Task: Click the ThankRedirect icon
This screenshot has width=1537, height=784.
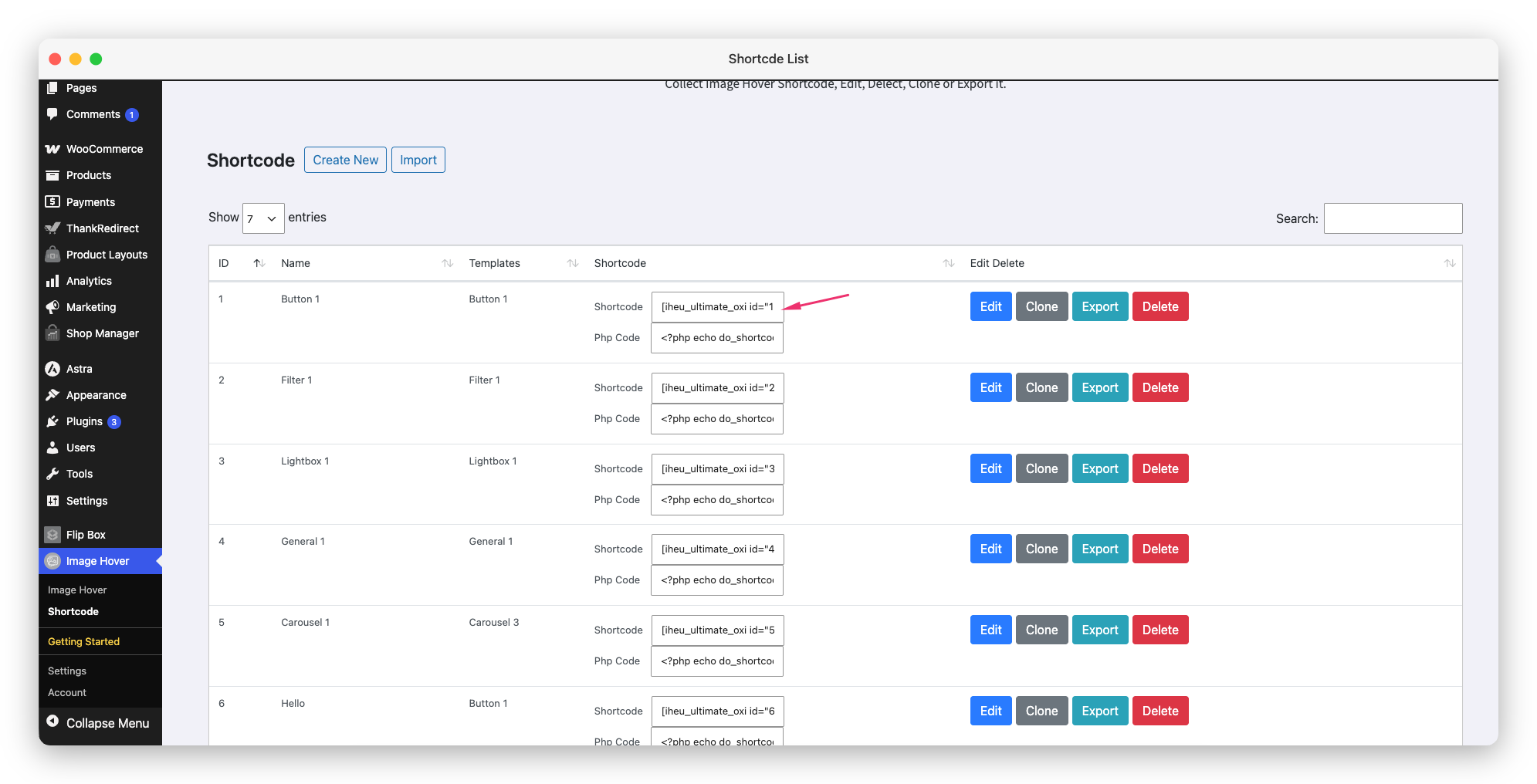Action: [52, 228]
